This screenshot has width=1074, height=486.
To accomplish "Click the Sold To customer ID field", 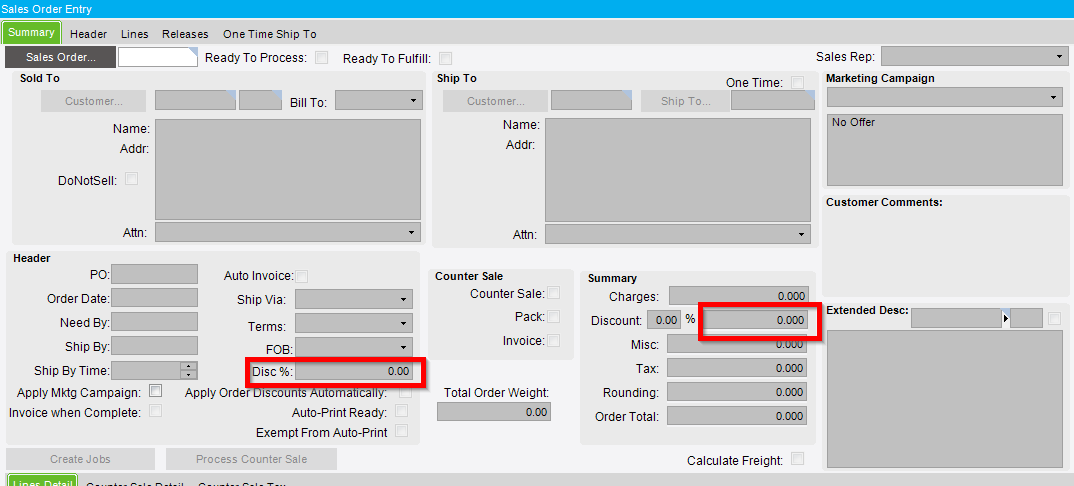I will coord(195,100).
